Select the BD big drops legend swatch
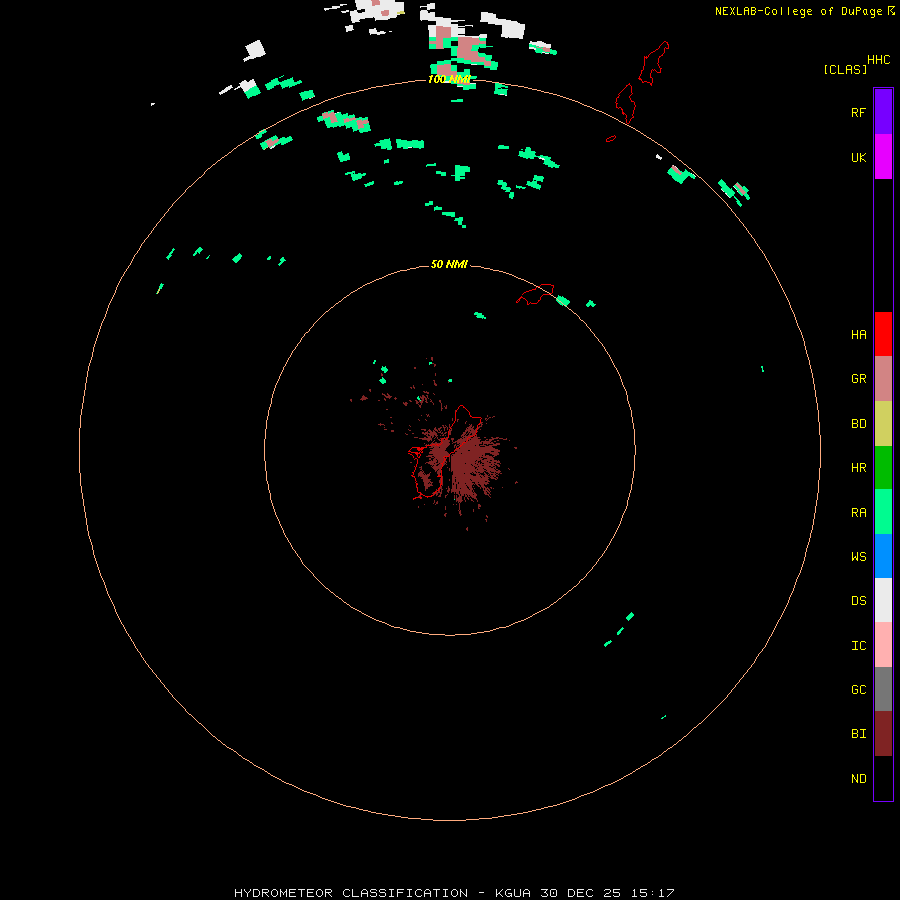 click(x=883, y=424)
